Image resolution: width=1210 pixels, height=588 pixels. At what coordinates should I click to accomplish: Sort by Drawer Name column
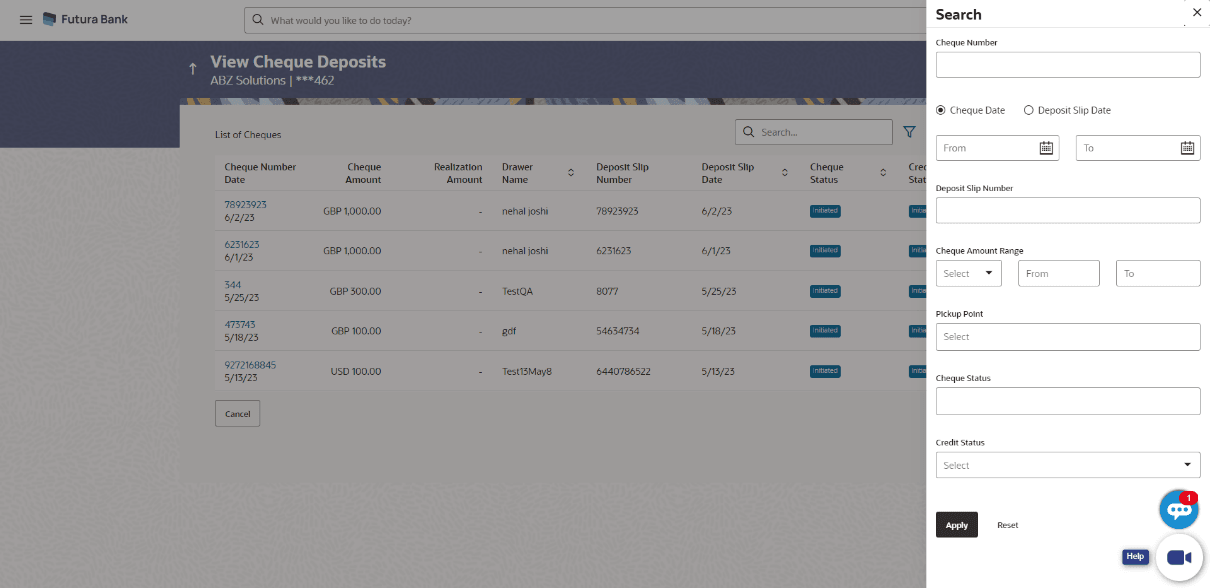(x=571, y=173)
